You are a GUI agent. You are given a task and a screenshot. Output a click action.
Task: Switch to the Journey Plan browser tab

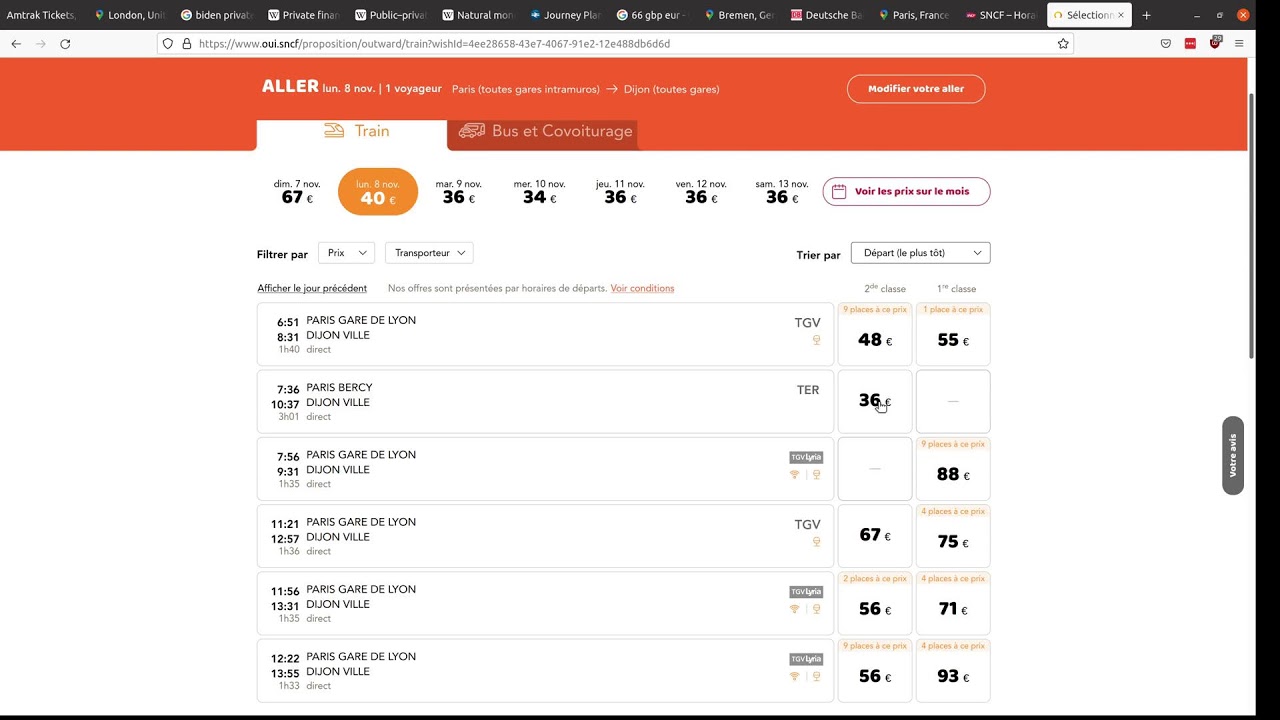pyautogui.click(x=564, y=15)
